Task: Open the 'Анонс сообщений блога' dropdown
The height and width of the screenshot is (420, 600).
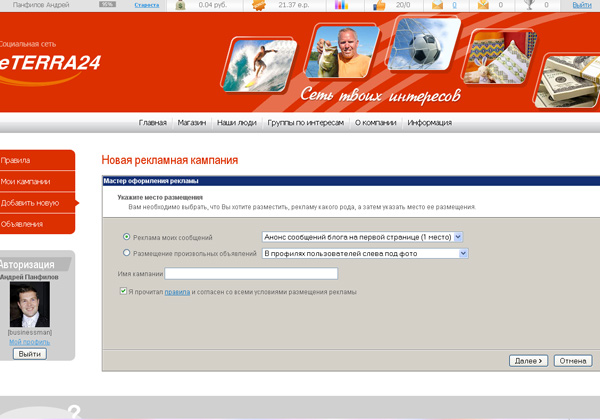Action: 363,237
